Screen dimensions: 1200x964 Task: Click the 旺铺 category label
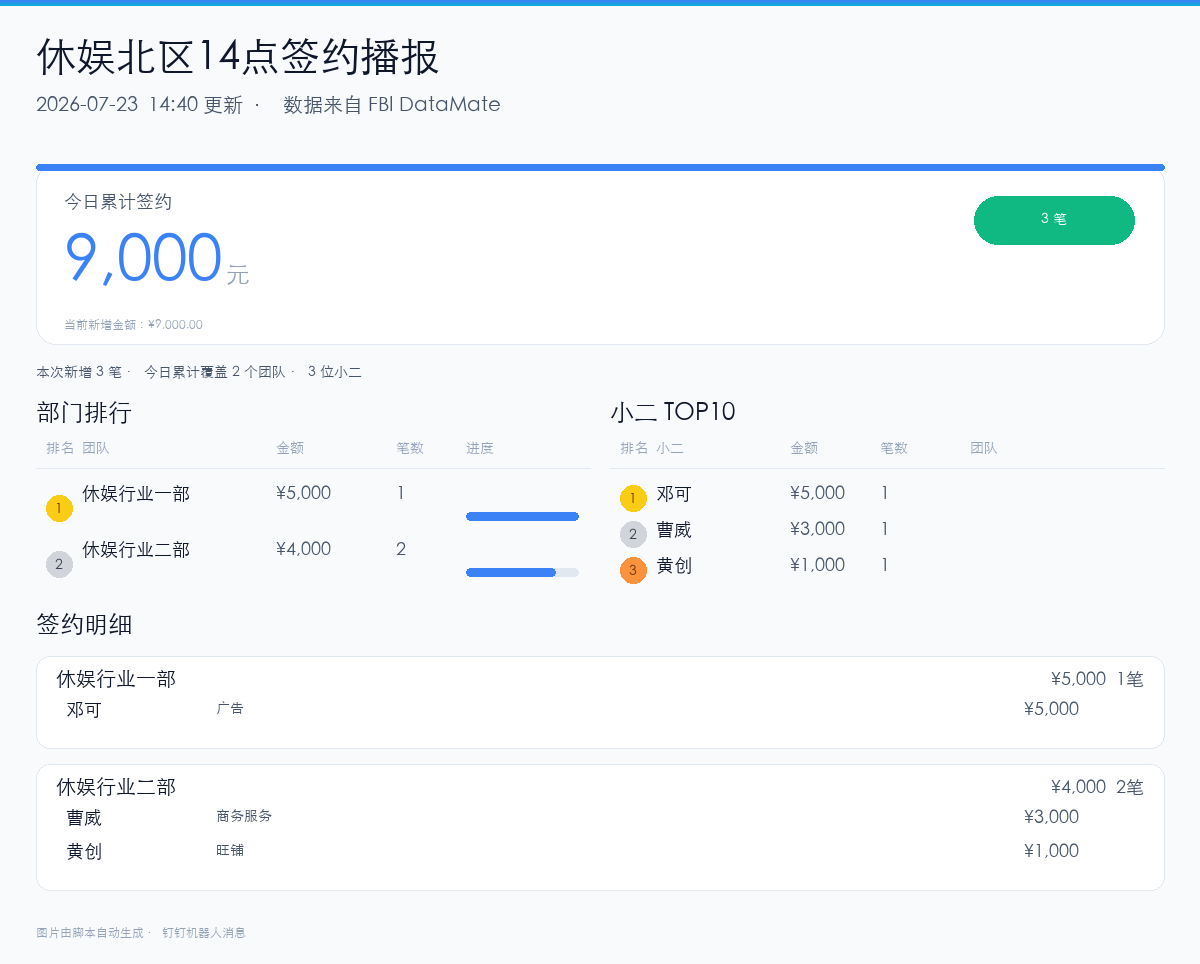pyautogui.click(x=230, y=850)
